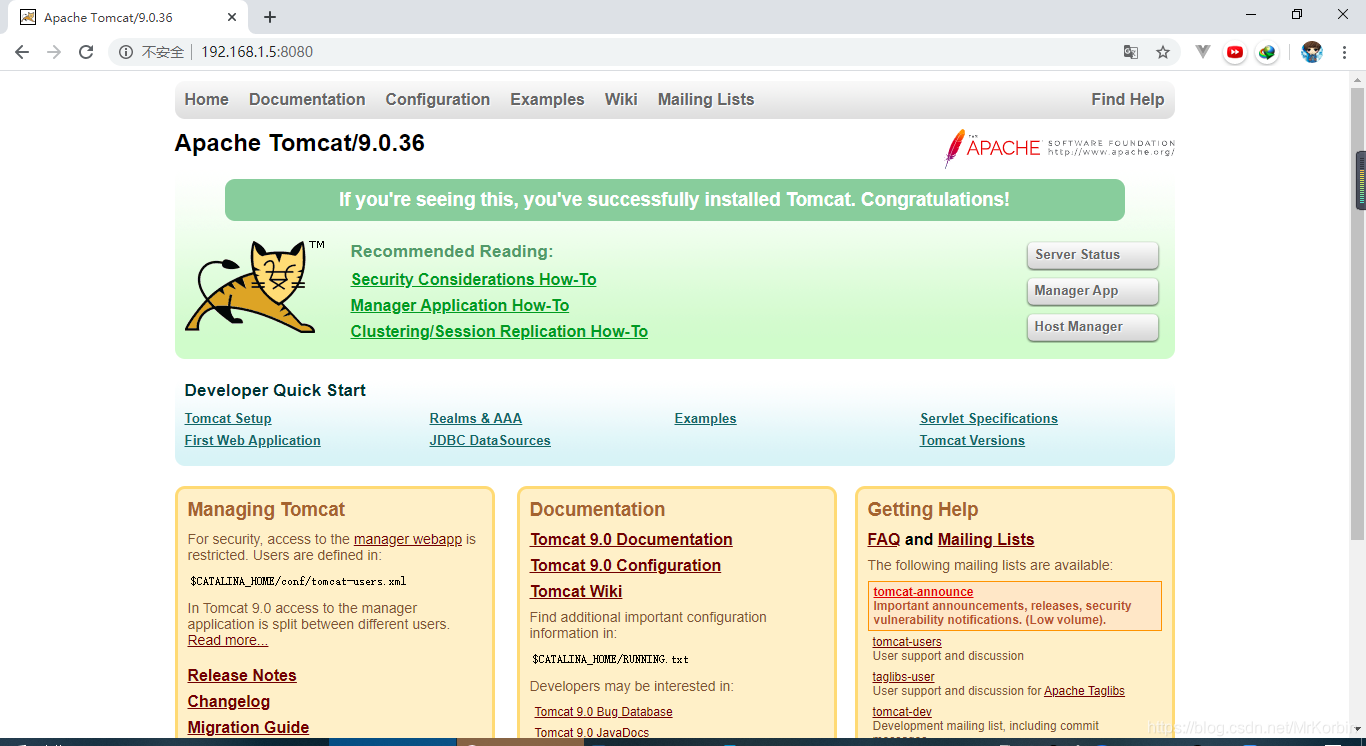Click the Server Status button

1092,255
